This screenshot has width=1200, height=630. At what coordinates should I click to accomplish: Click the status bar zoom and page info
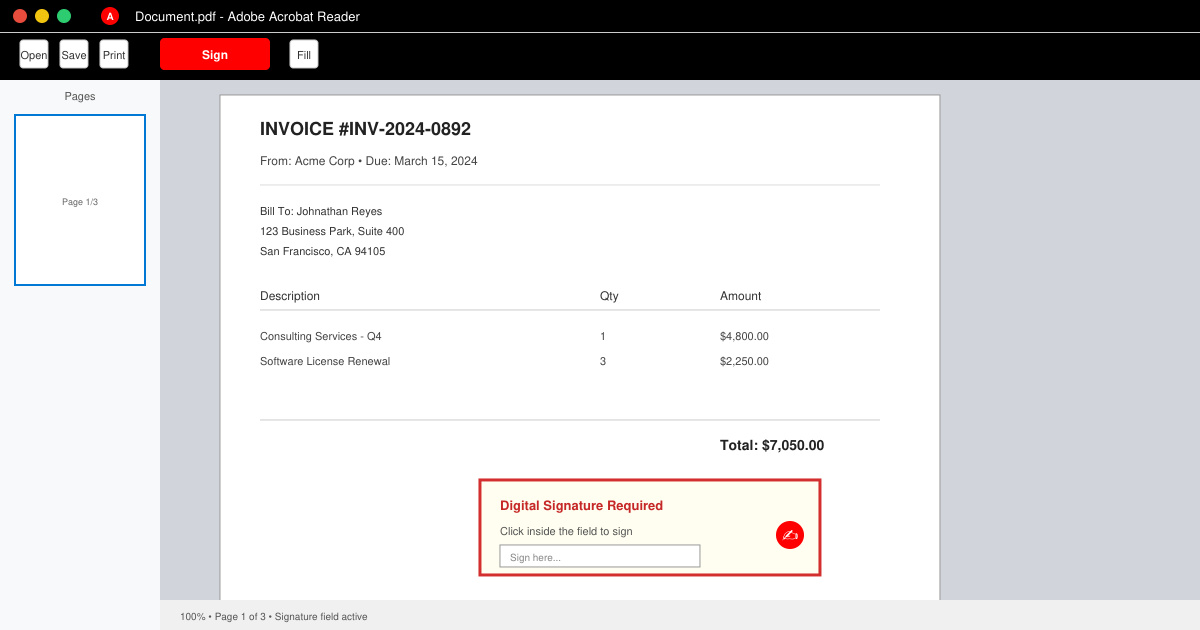pos(274,616)
